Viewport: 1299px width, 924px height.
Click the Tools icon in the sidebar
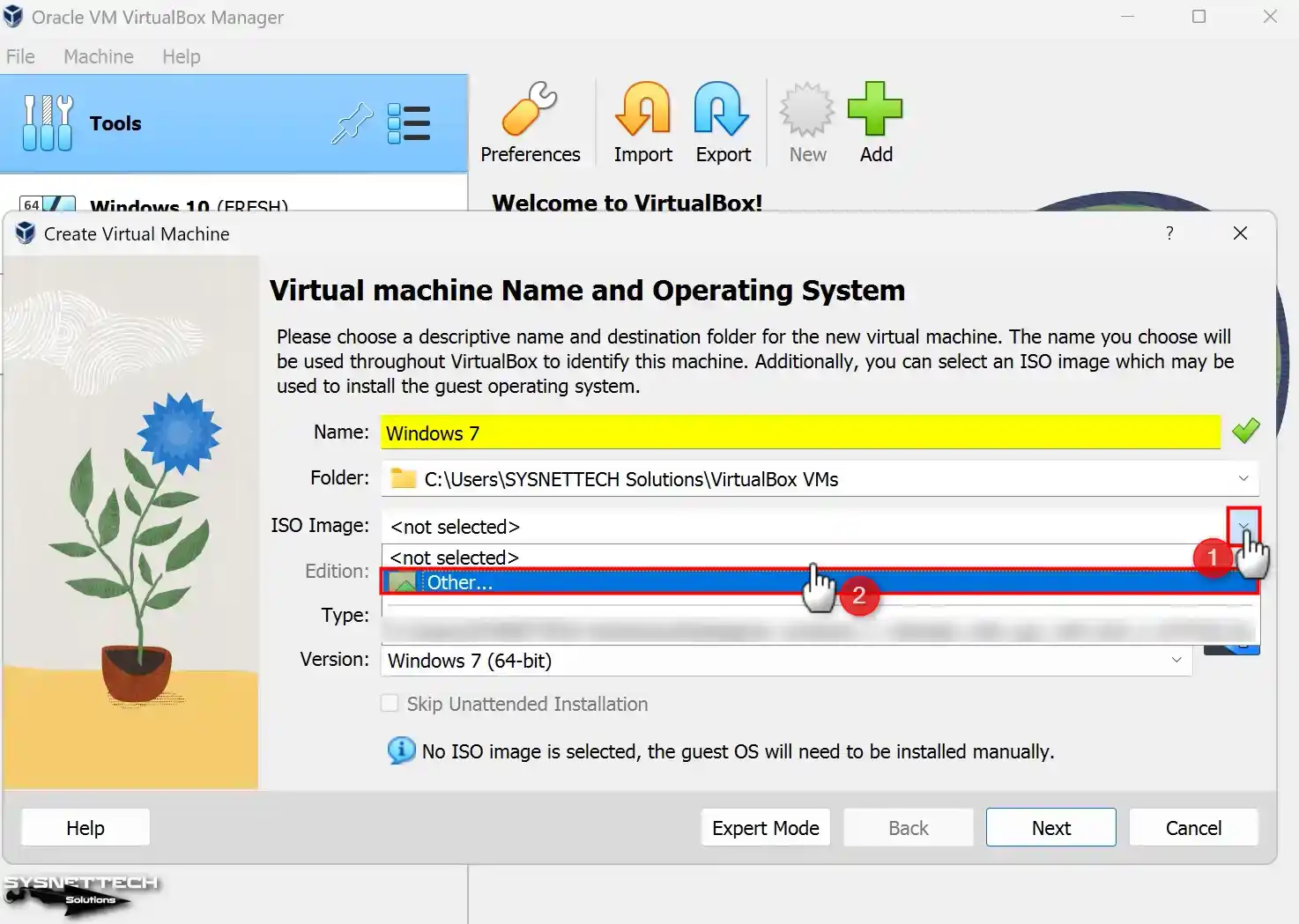pos(48,122)
